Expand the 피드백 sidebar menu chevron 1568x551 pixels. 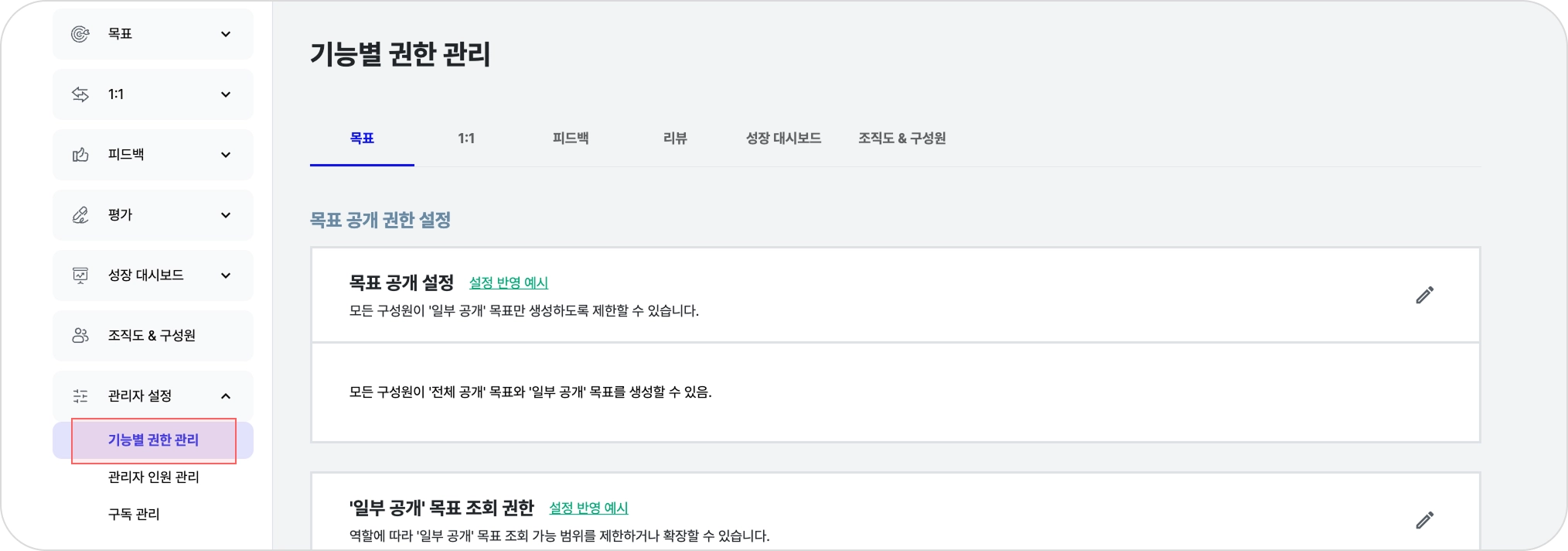226,155
